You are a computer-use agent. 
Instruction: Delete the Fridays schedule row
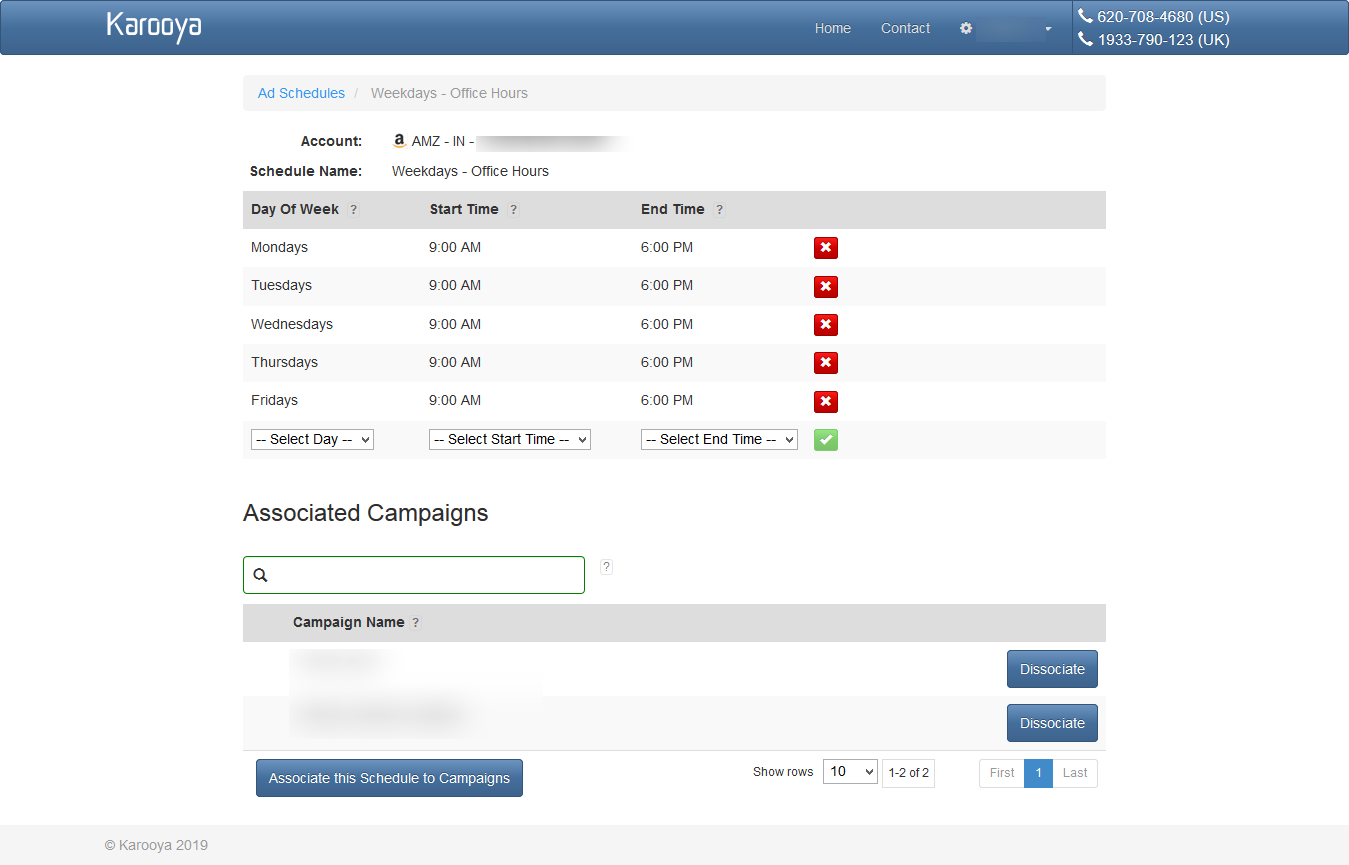825,402
